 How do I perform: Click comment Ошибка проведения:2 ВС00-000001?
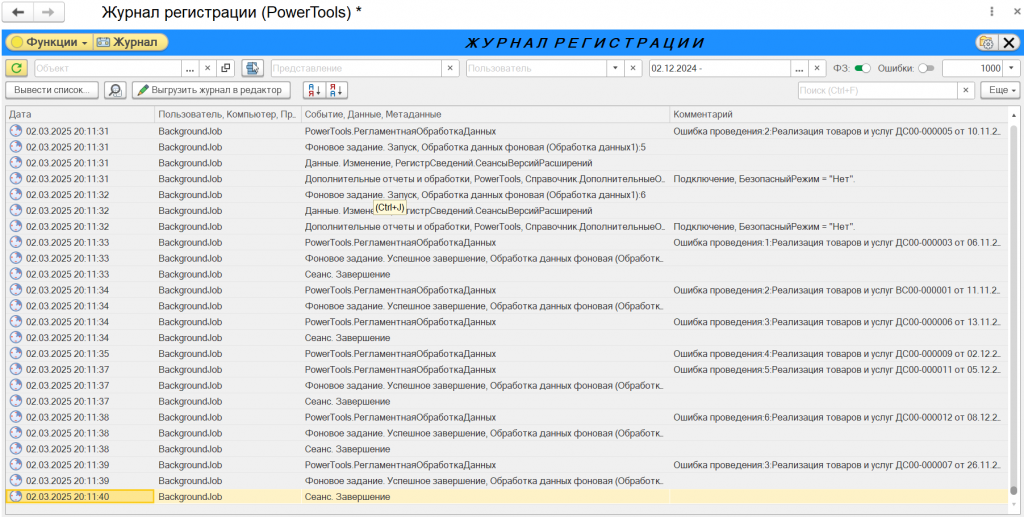point(837,290)
